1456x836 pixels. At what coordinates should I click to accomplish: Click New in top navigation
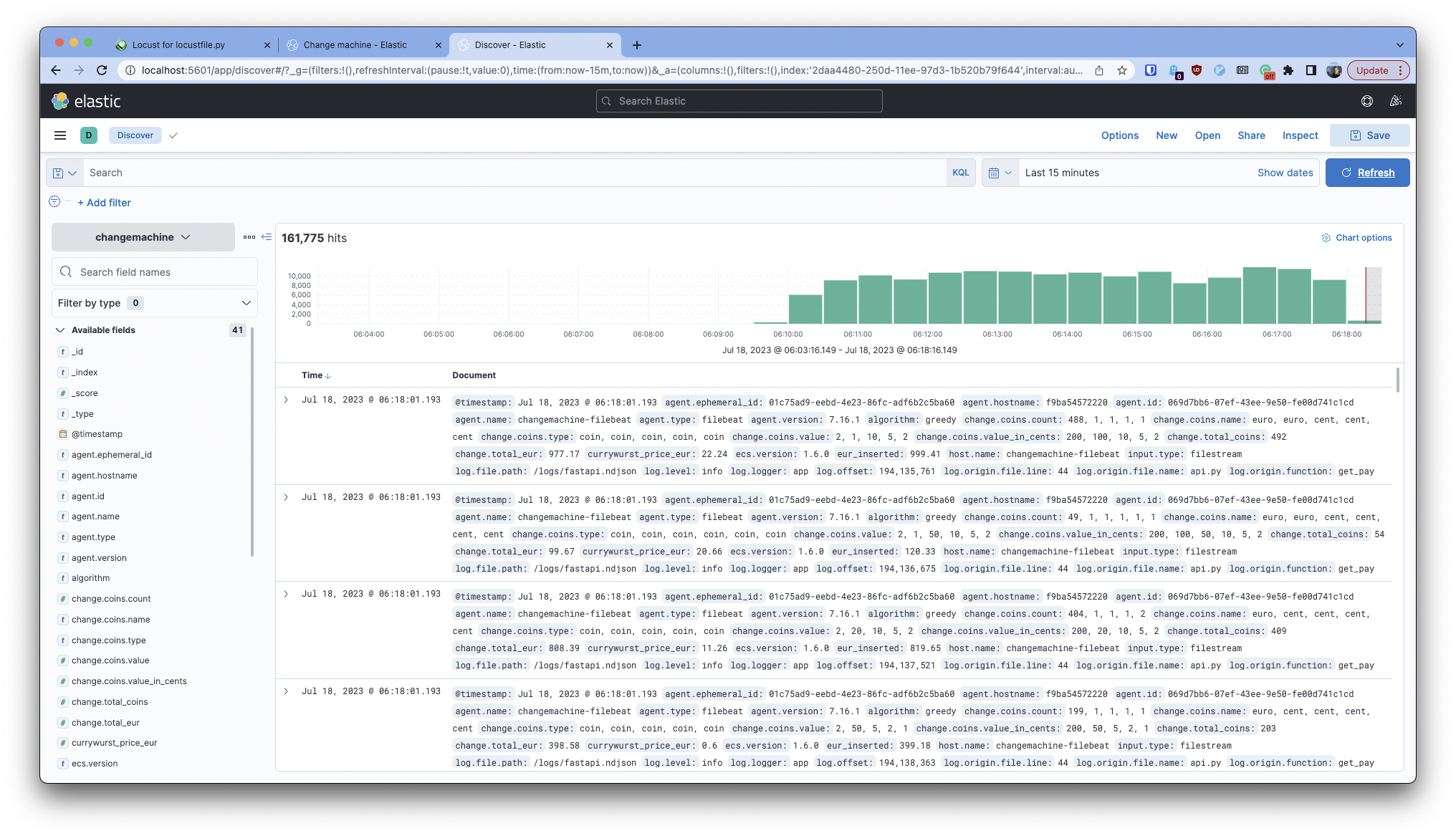pos(1167,135)
